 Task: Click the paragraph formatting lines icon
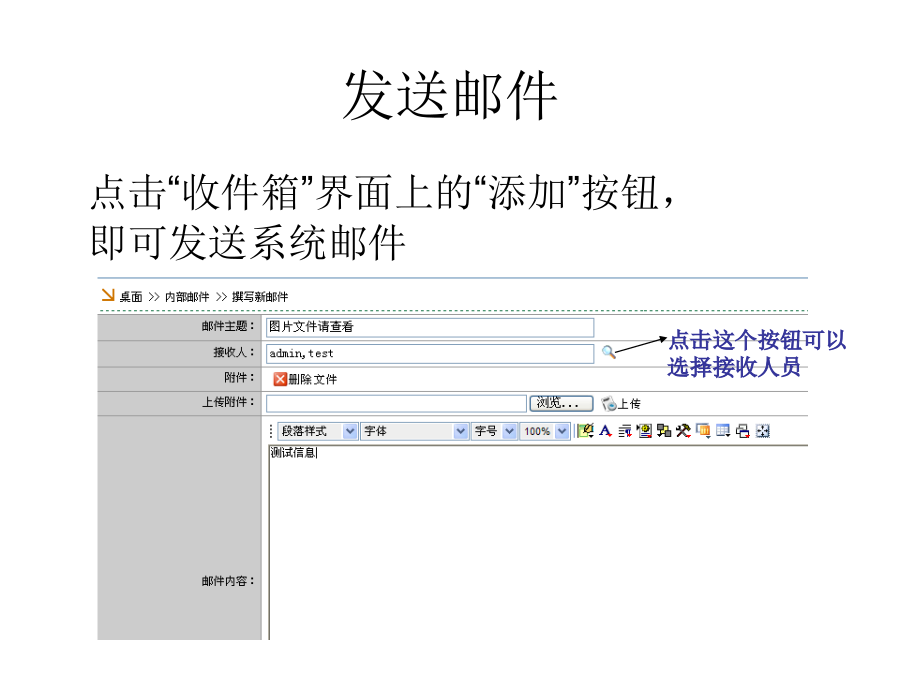pos(625,431)
